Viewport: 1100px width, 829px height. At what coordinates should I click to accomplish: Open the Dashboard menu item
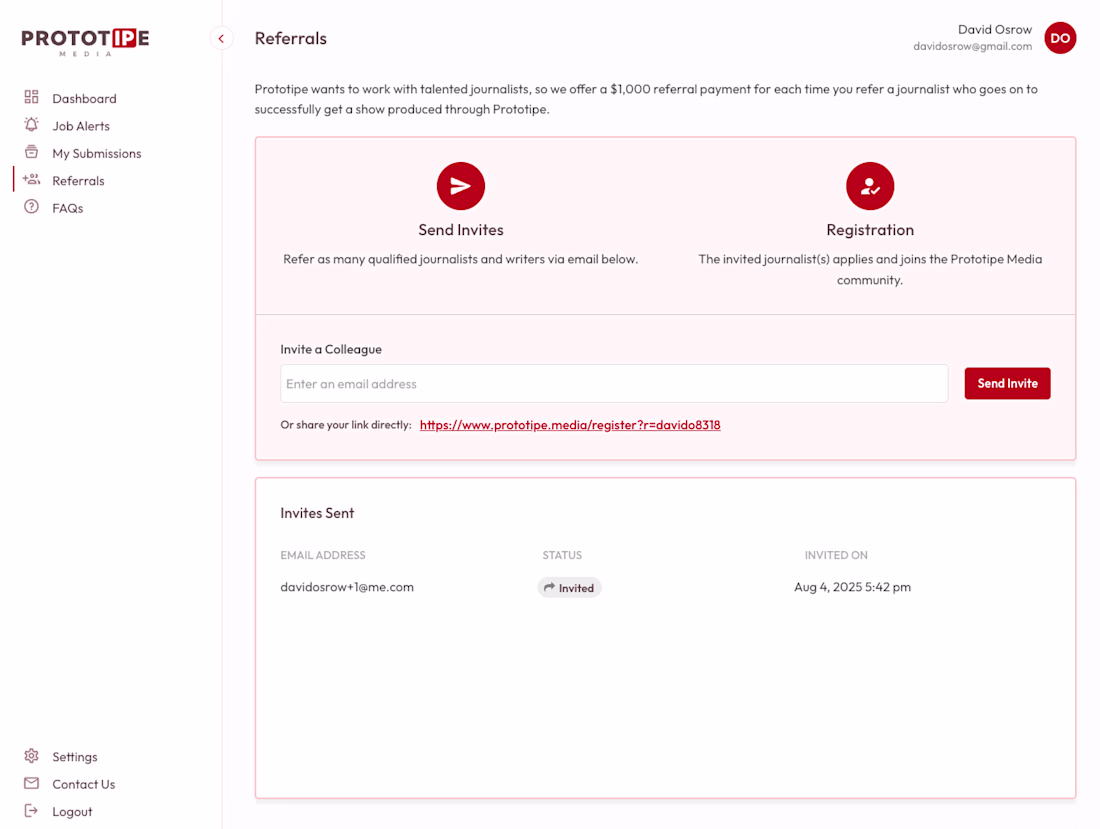pos(84,98)
